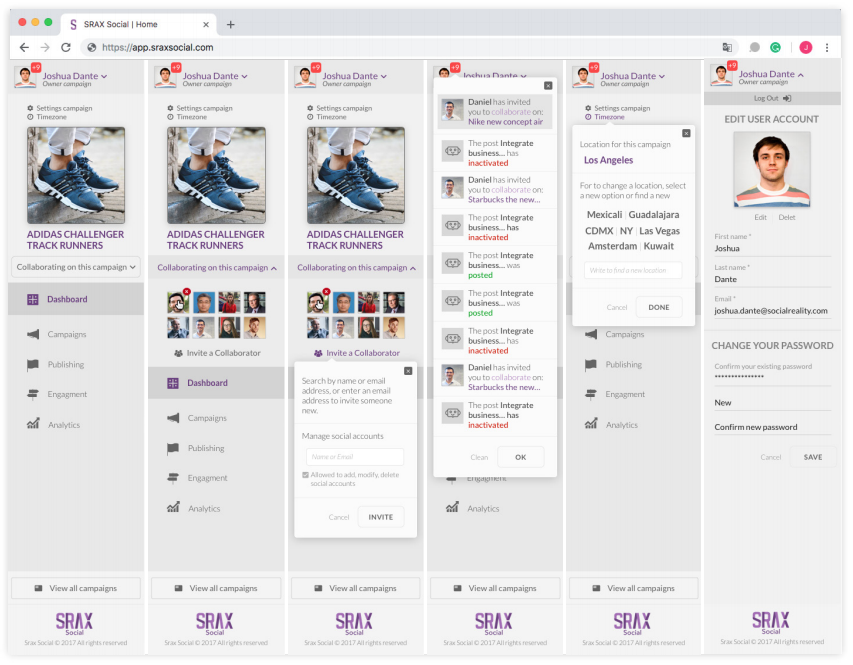Click the Dashboard grid icon in the leftmost panel
The image size is (853, 665).
click(x=33, y=299)
